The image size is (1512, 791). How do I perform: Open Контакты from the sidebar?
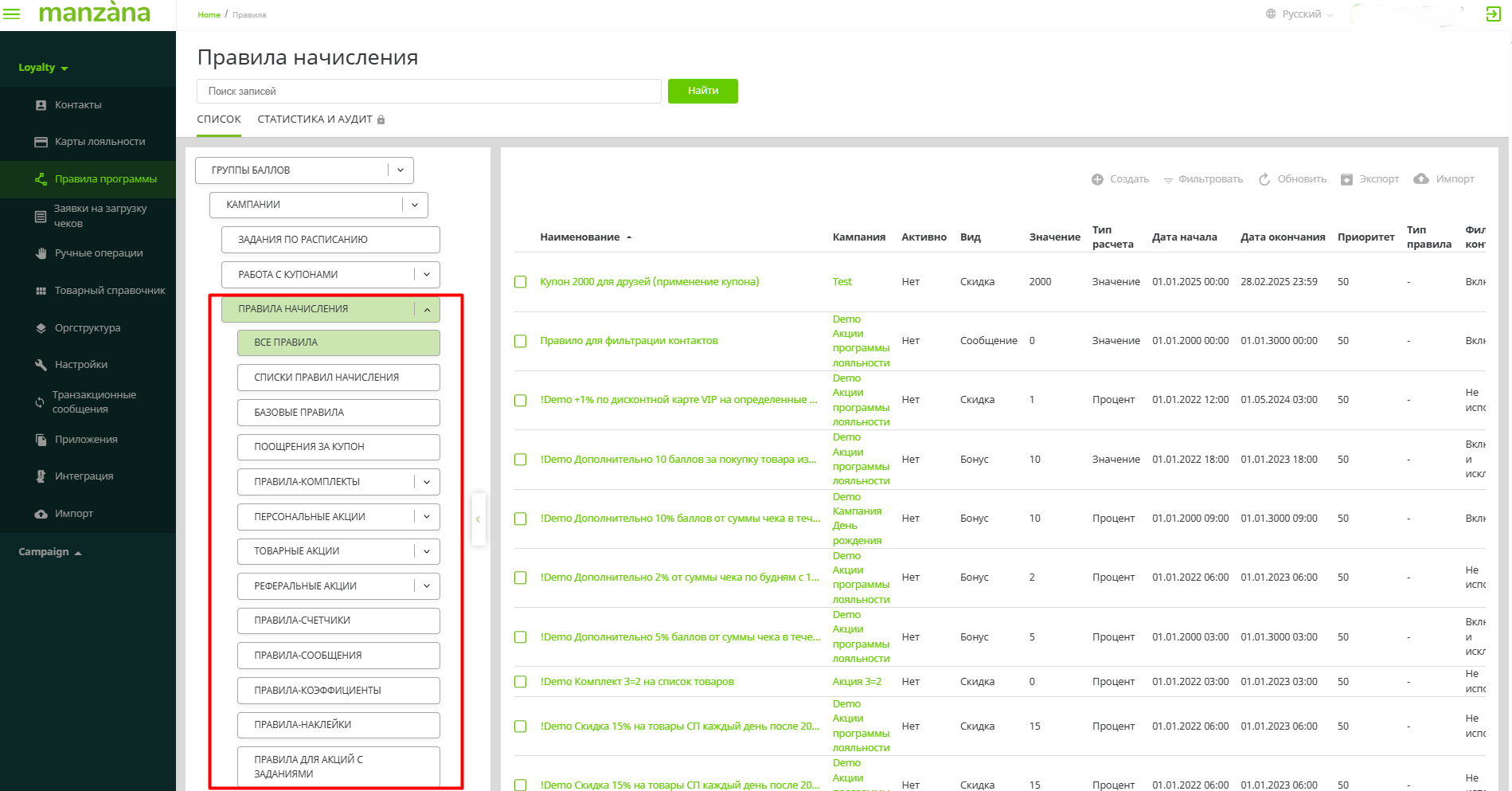point(78,105)
